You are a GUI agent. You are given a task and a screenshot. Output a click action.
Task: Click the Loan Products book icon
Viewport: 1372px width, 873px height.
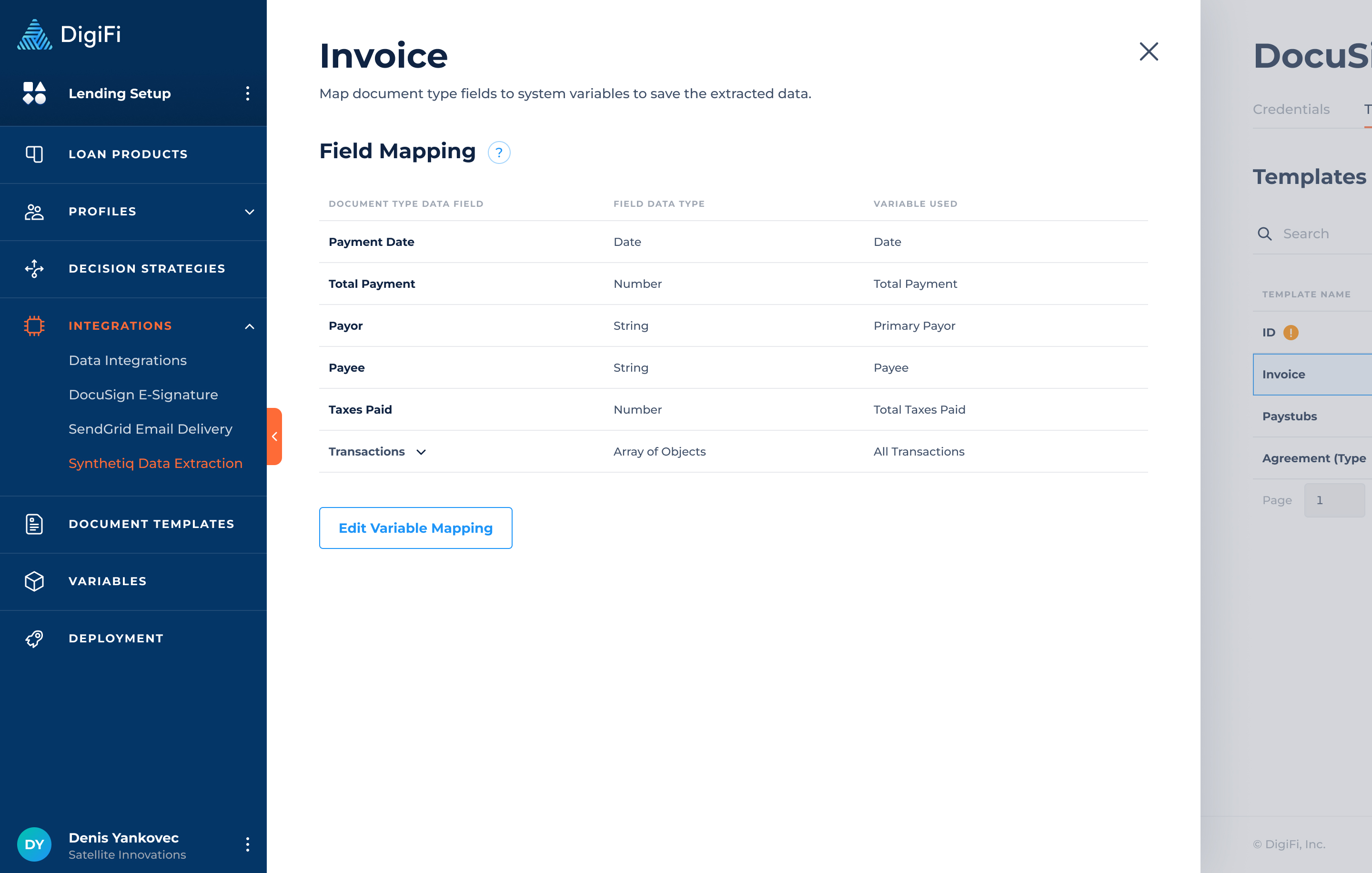click(34, 154)
